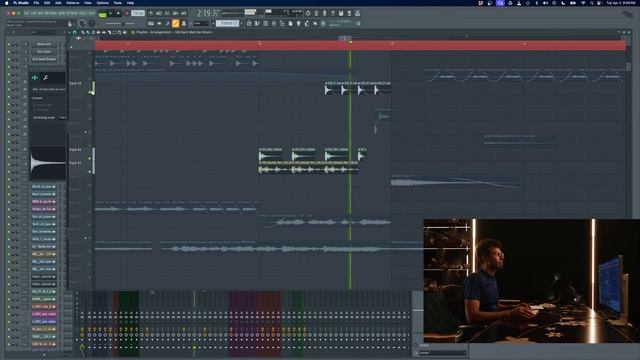Click the View Piano roll toolbar icon
The image size is (640, 360).
click(257, 24)
